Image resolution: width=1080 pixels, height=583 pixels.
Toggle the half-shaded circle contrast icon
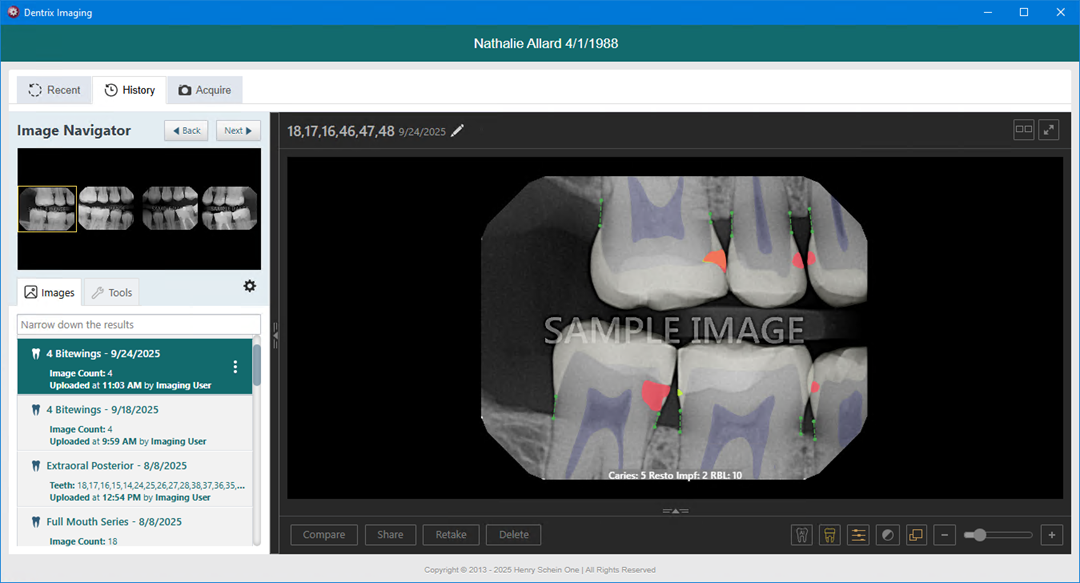[x=887, y=535]
